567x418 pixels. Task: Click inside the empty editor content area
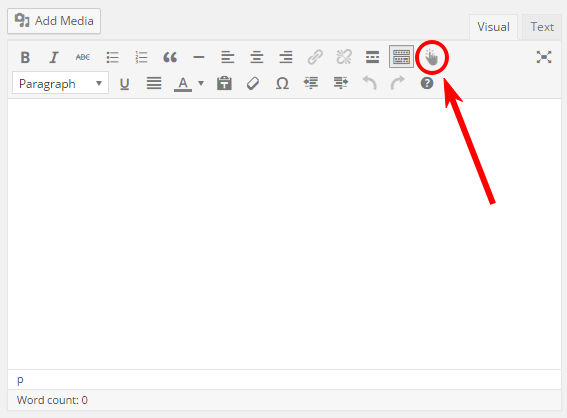284,234
